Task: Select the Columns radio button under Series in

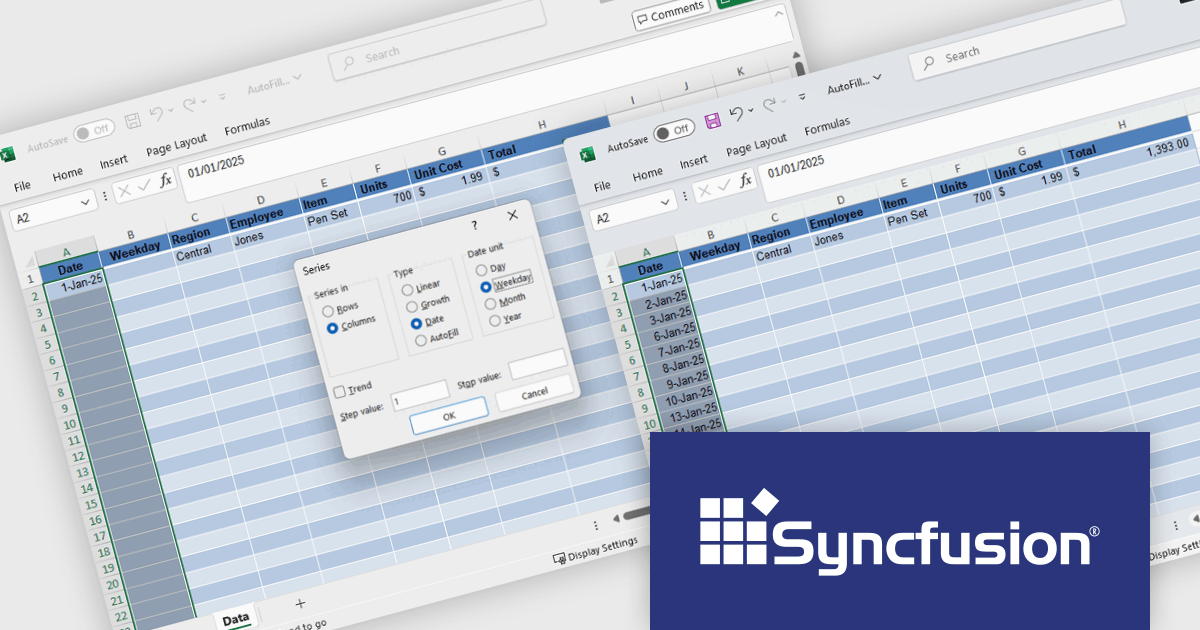Action: pyautogui.click(x=332, y=327)
